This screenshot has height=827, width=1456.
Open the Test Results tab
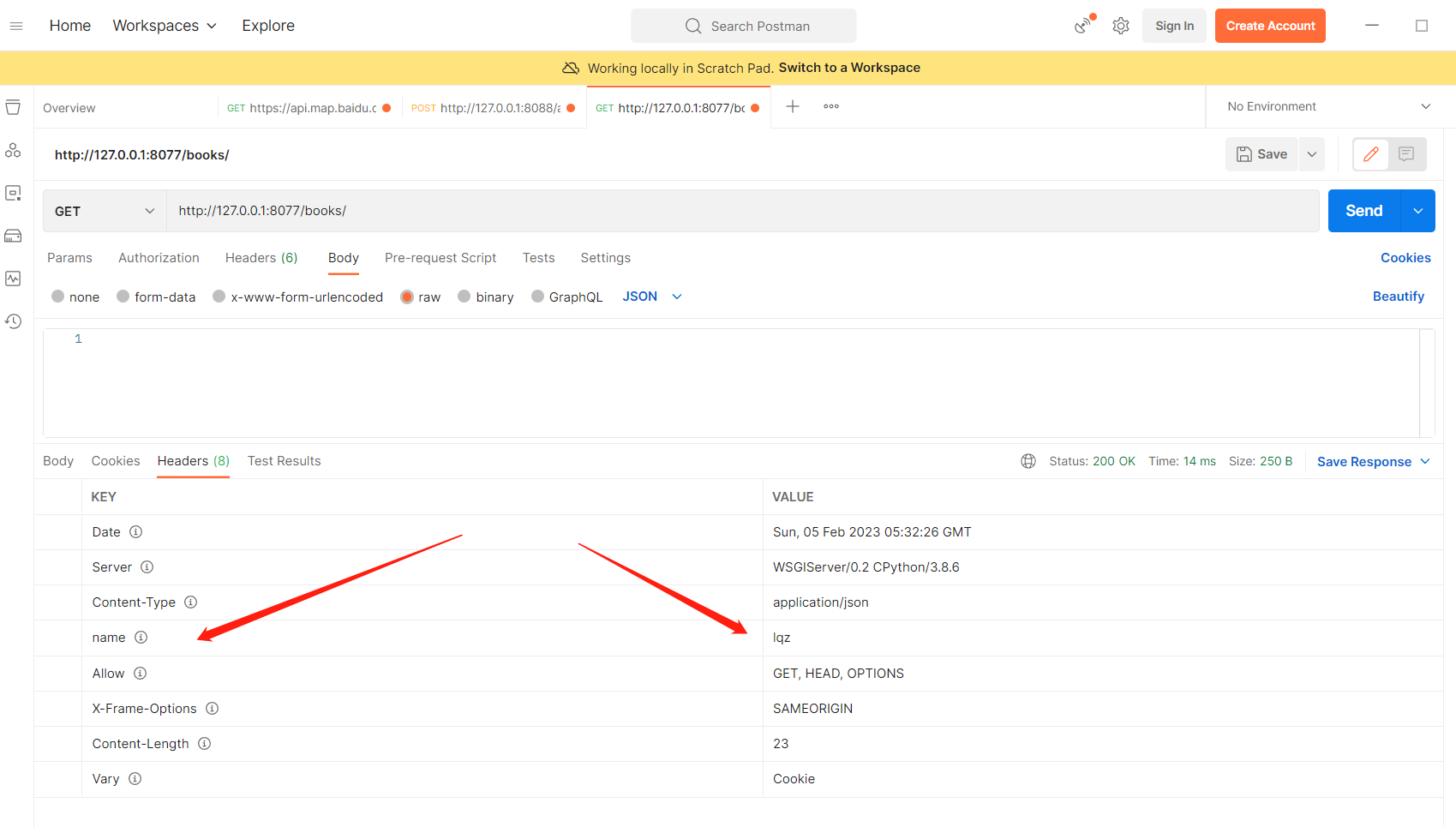tap(285, 461)
